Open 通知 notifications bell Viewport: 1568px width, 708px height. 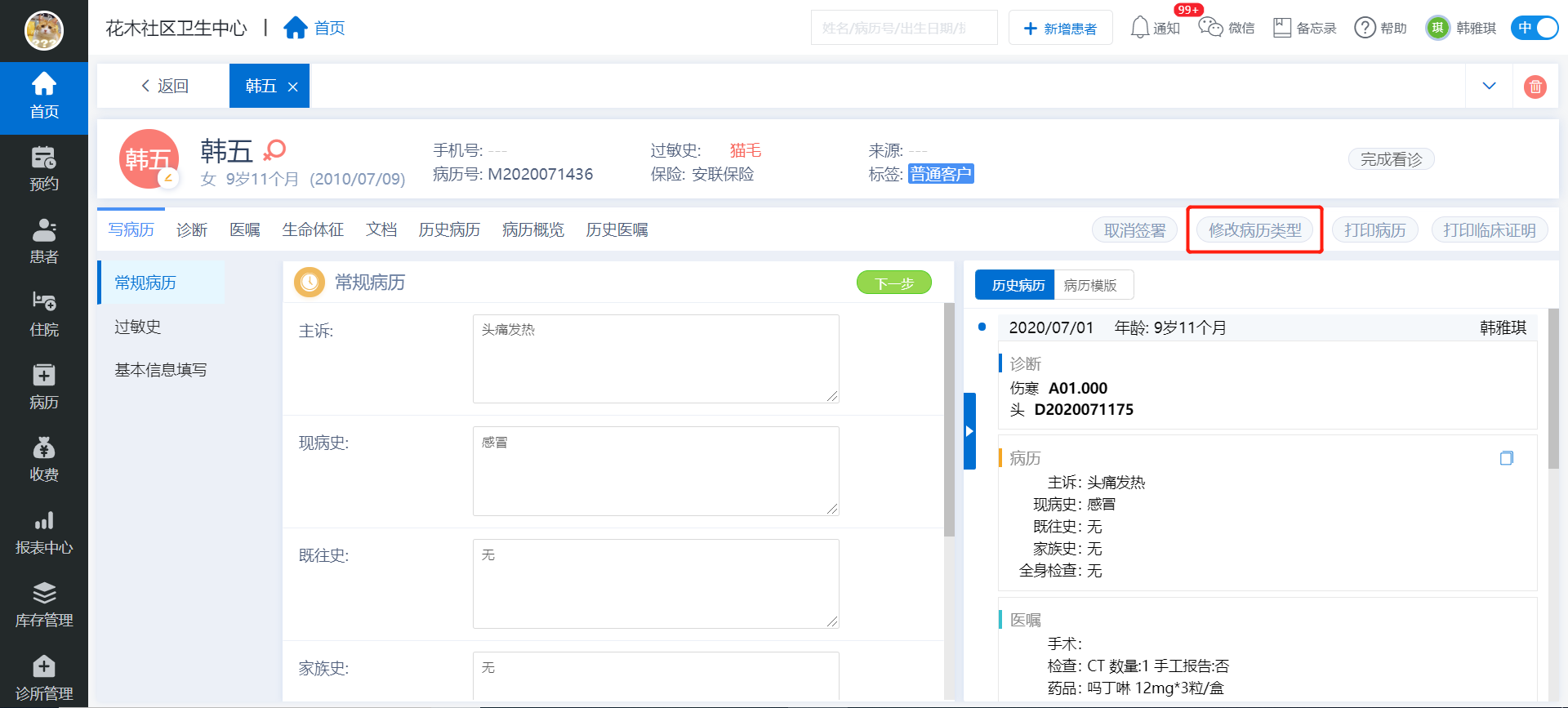coord(1155,28)
